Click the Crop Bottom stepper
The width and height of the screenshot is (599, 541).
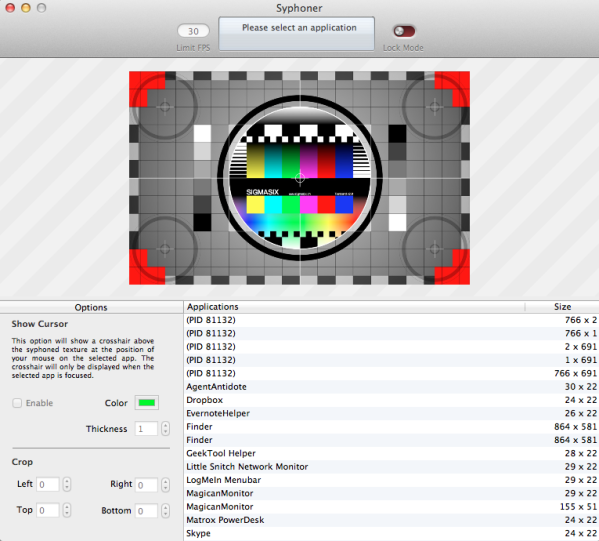[165, 511]
